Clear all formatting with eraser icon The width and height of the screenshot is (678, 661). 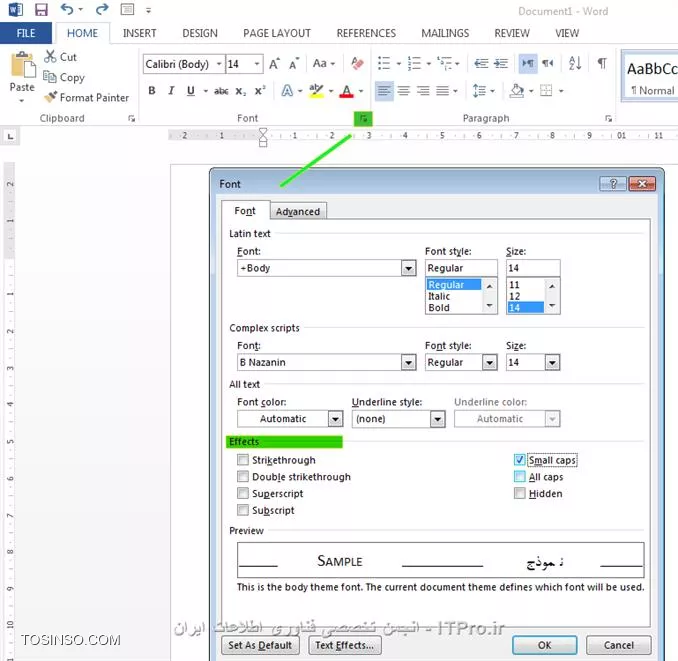pos(357,64)
